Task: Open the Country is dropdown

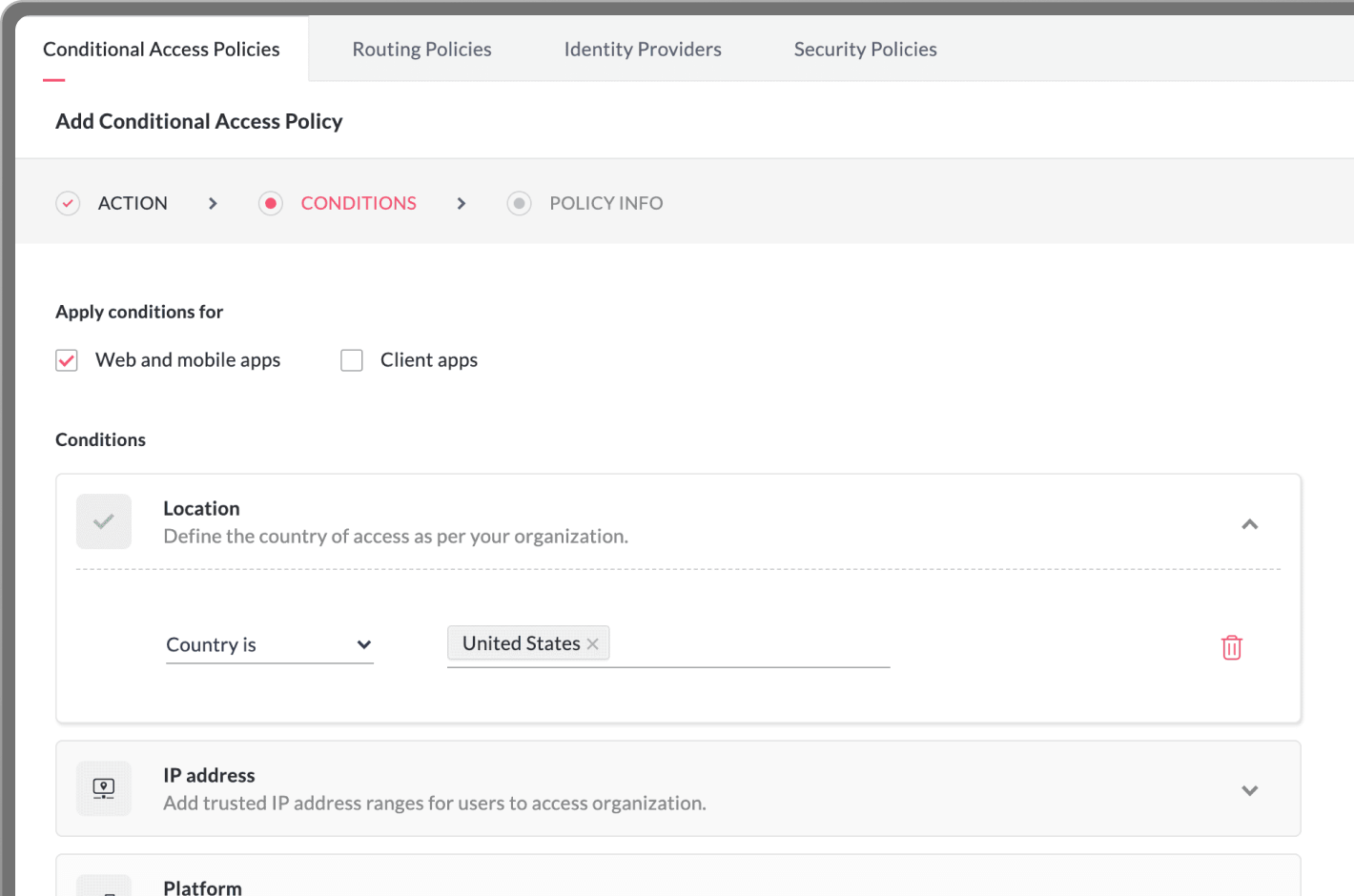Action: pos(269,644)
